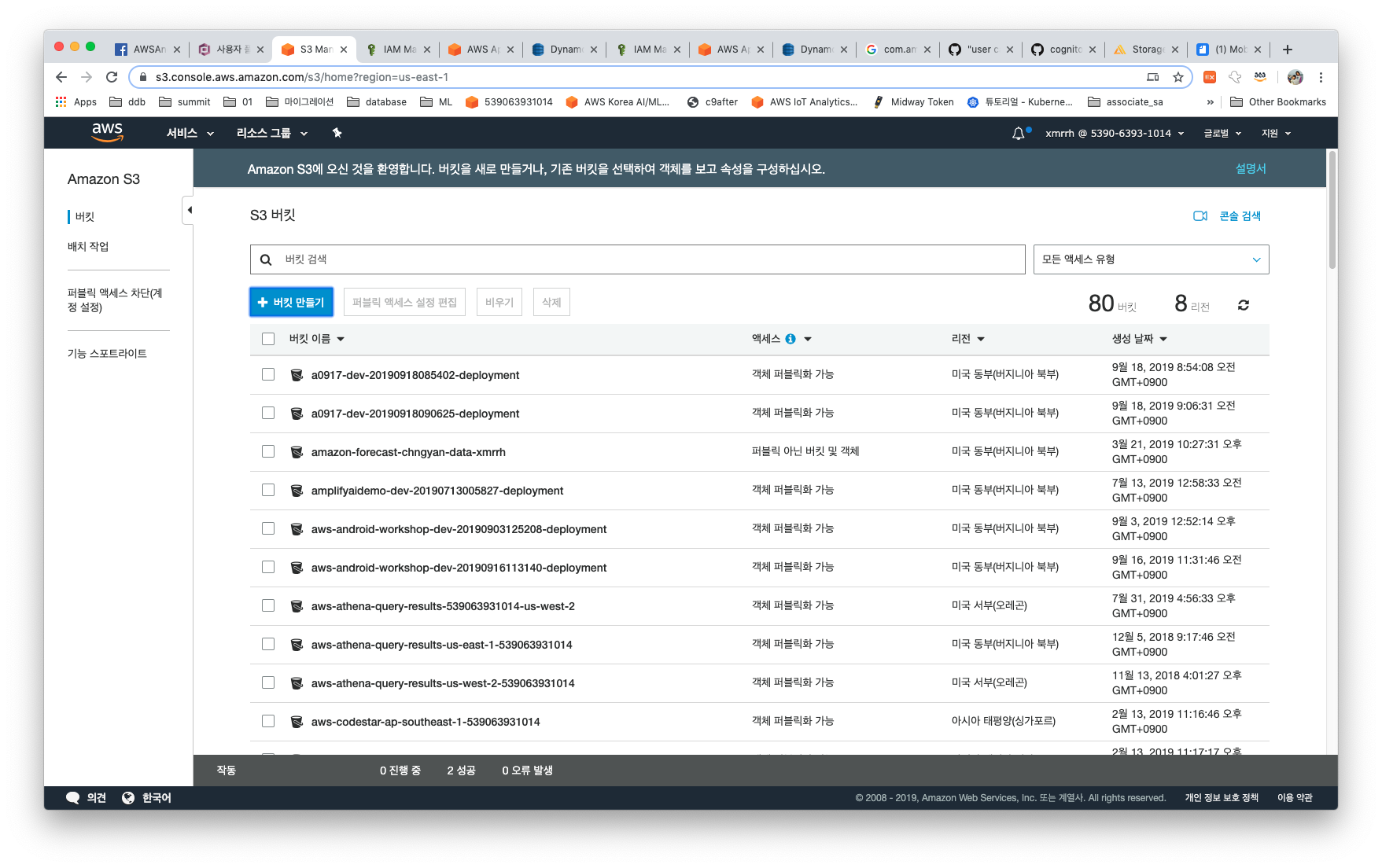Click the refresh bucket list icon
The height and width of the screenshot is (868, 1382).
coord(1244,305)
